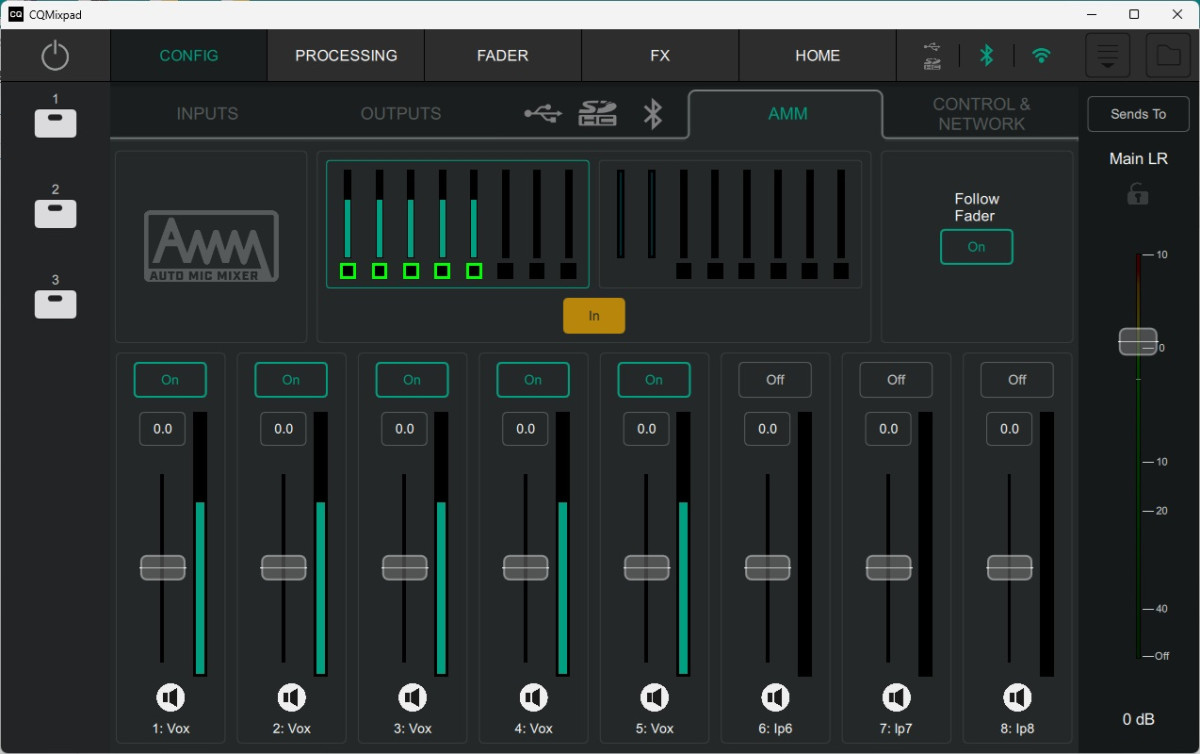Open the INPUTS sub-tab

[x=209, y=114]
